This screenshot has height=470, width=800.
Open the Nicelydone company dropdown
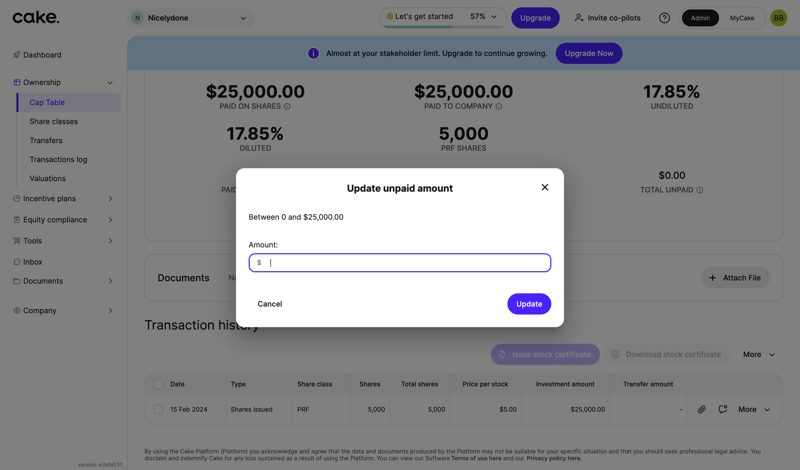(191, 18)
